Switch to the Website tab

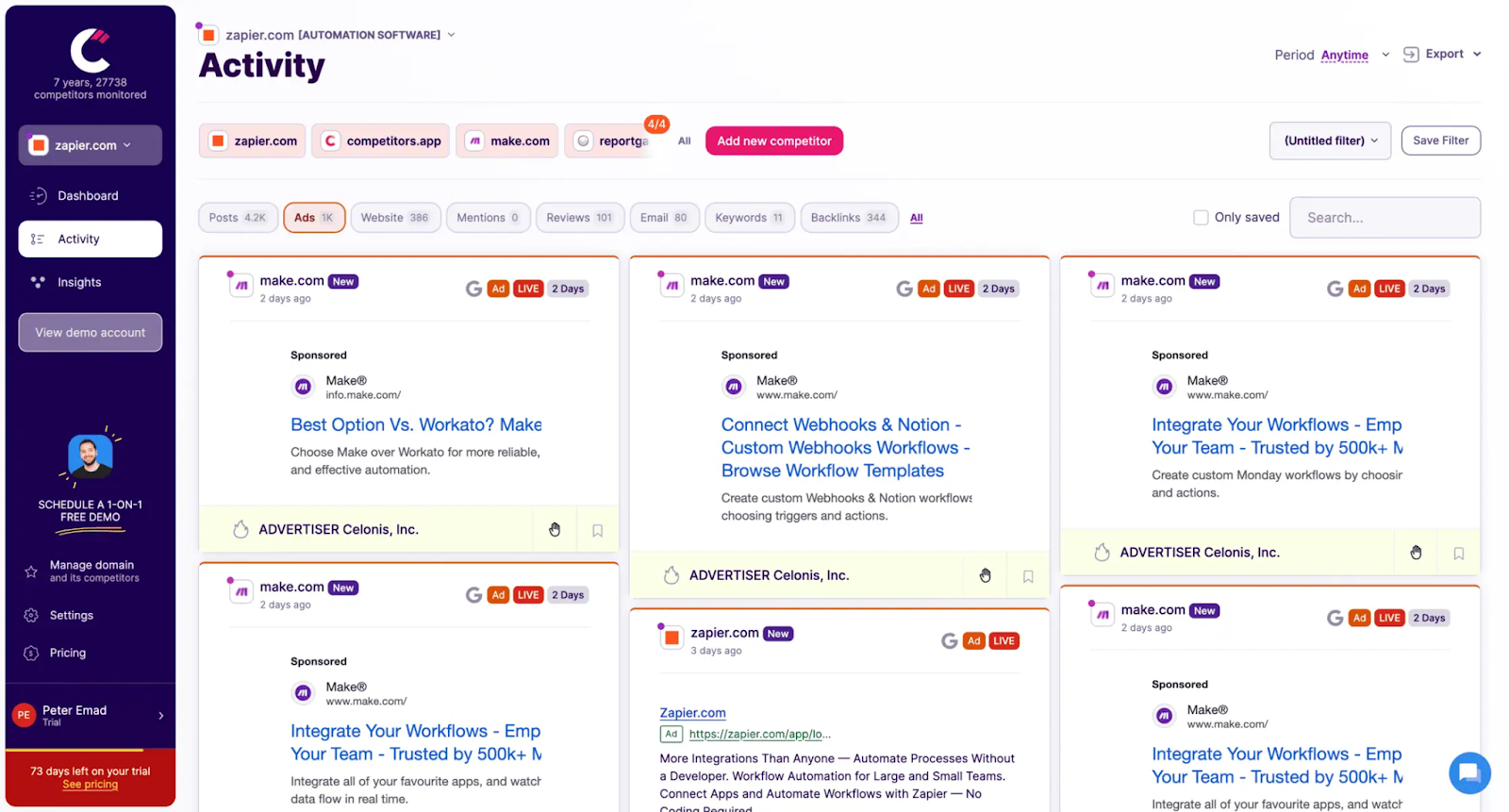[x=394, y=218]
